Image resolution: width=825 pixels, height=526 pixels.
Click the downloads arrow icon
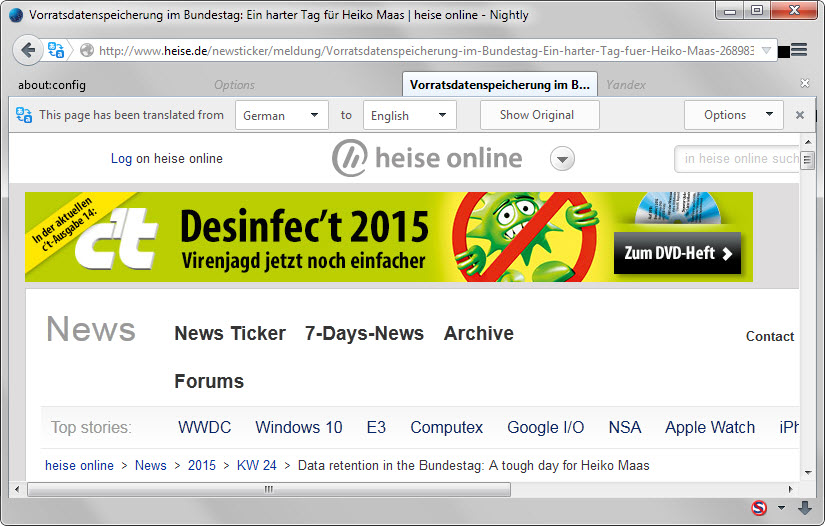coord(804,508)
